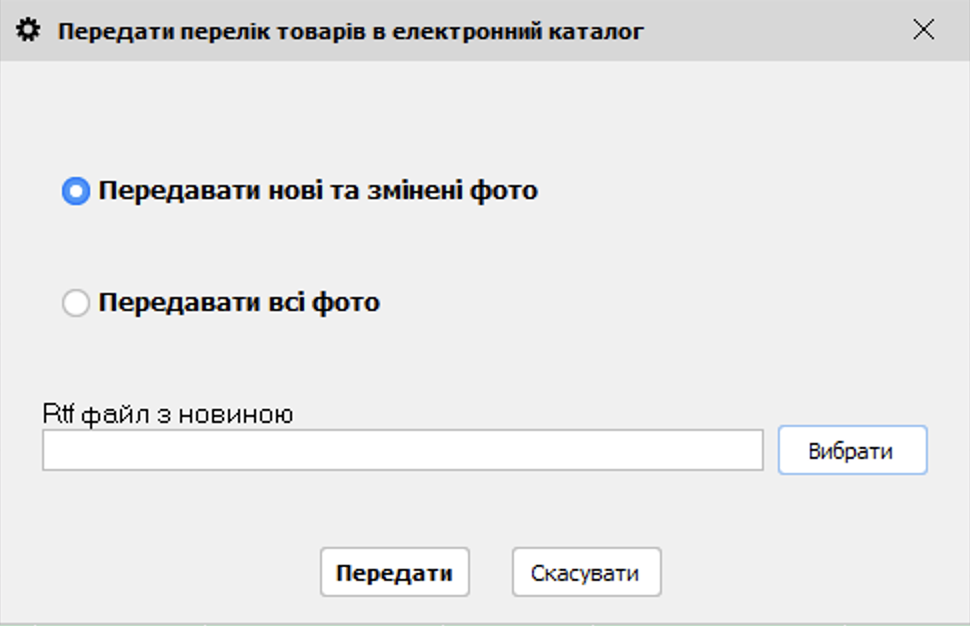Select the "Передавати всі фото" radio button

(x=76, y=303)
